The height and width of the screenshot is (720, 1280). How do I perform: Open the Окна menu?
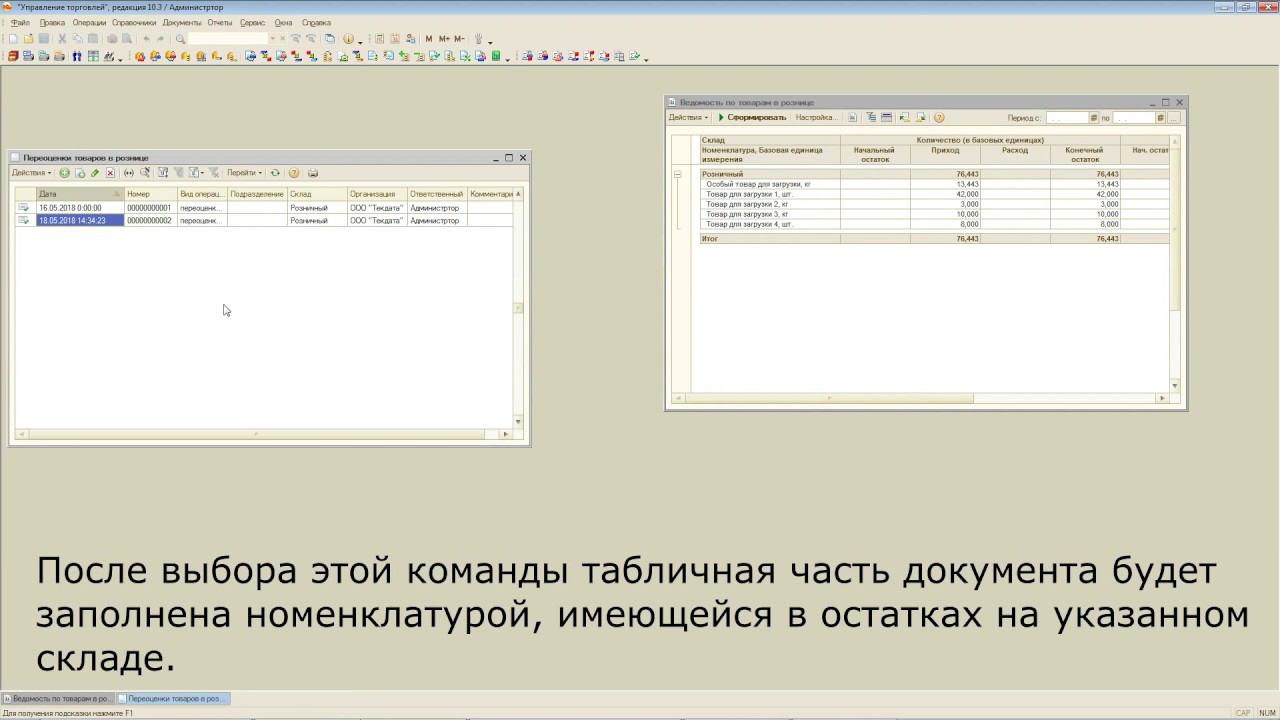284,22
